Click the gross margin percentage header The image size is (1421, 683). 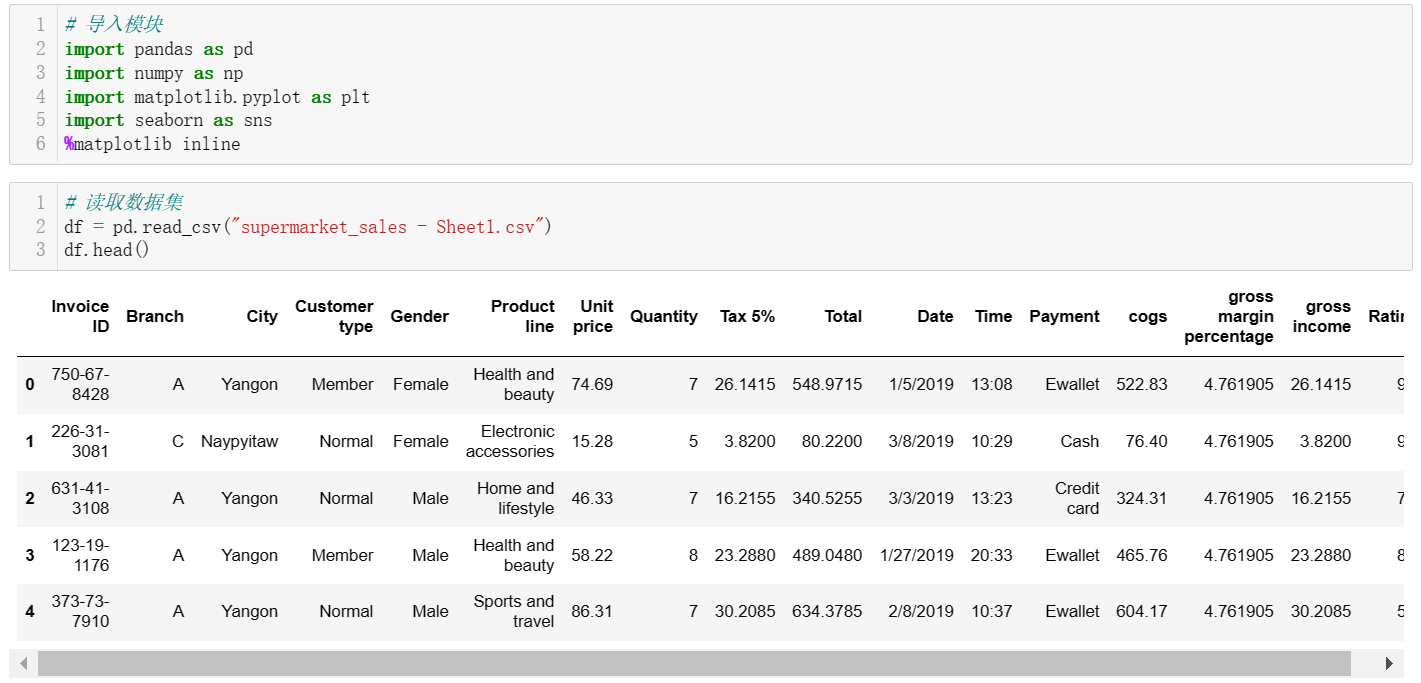[x=1229, y=316]
